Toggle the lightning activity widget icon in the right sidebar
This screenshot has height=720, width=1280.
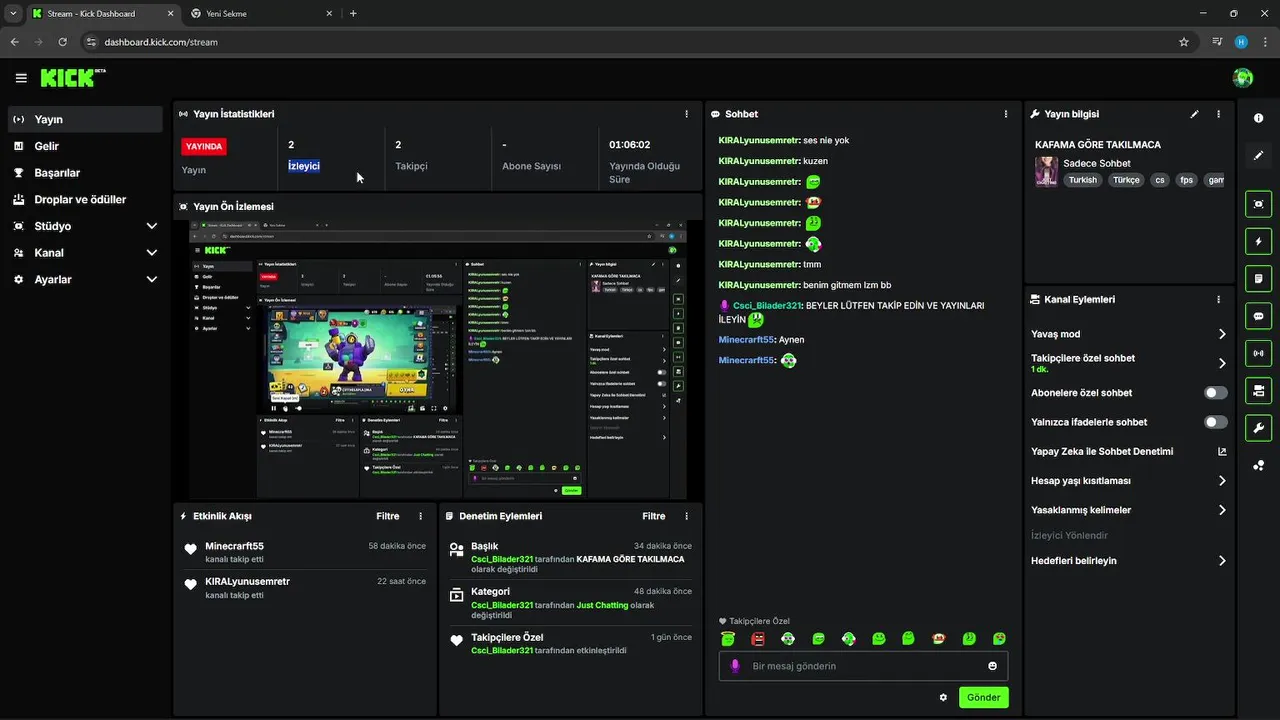(x=1258, y=241)
